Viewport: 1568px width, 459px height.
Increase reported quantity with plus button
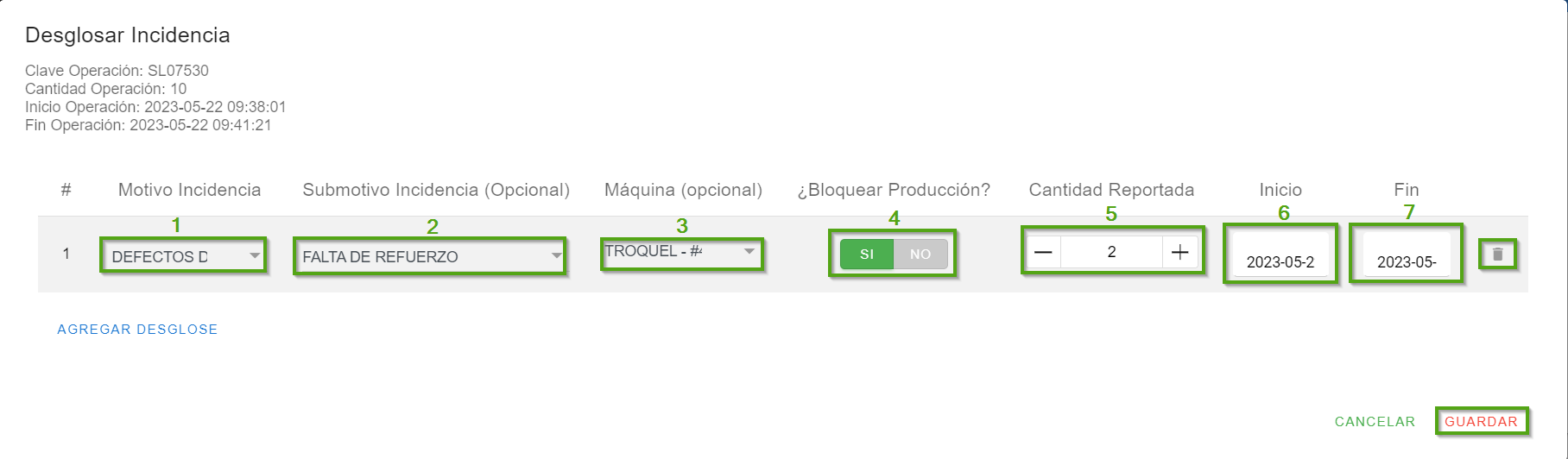[x=1179, y=252]
